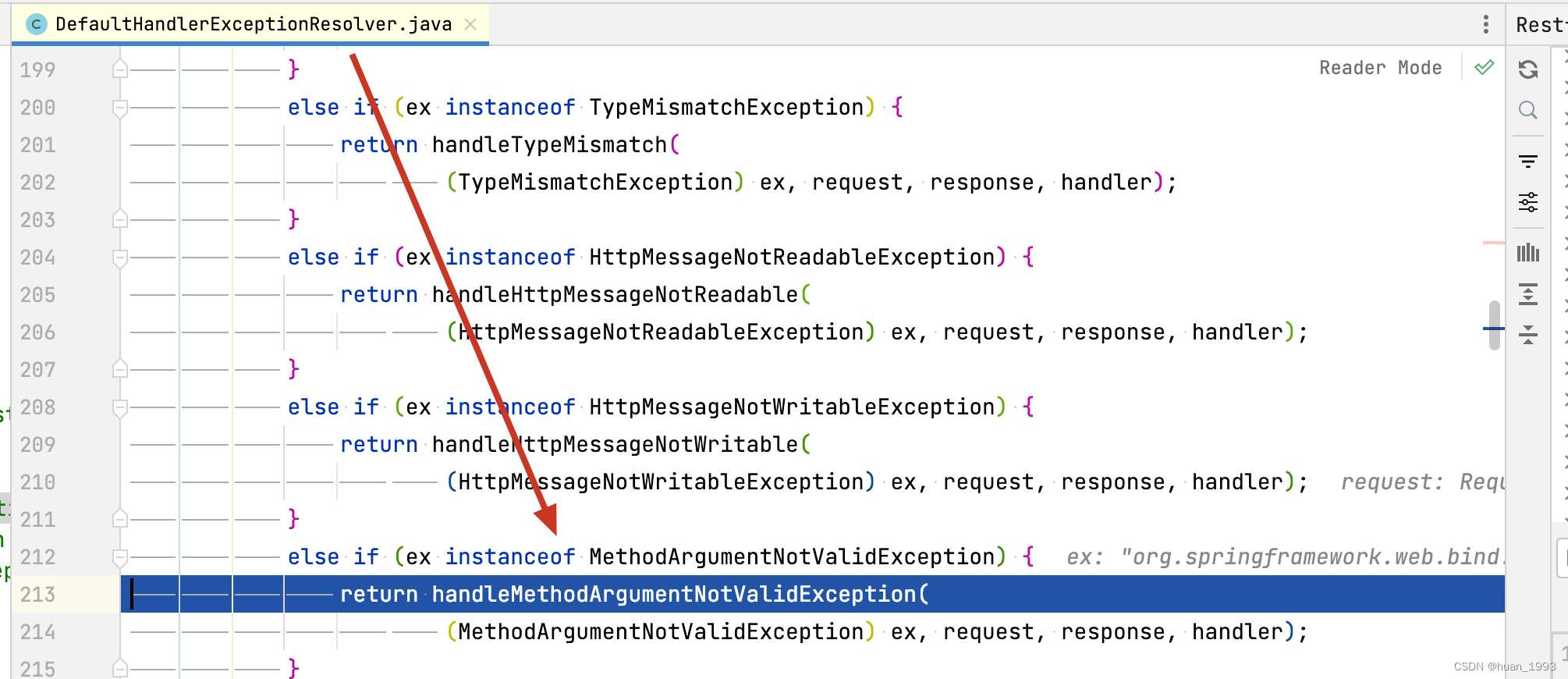This screenshot has height=679, width=1568.
Task: Click line number 206 in the gutter
Action: tap(37, 332)
